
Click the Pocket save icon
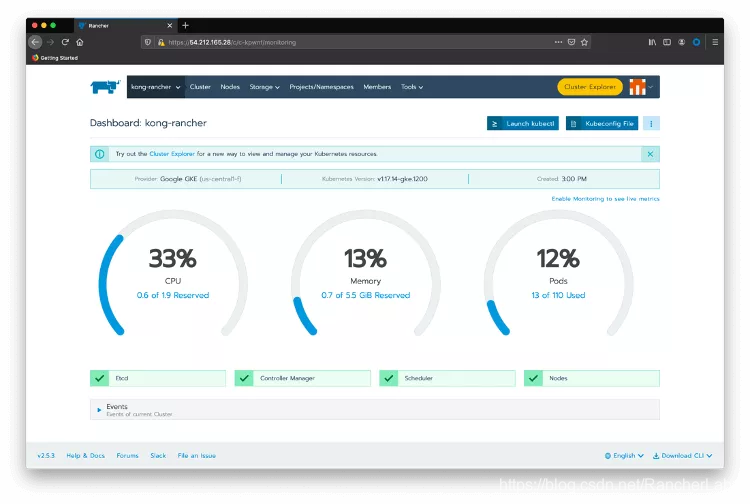click(x=571, y=42)
